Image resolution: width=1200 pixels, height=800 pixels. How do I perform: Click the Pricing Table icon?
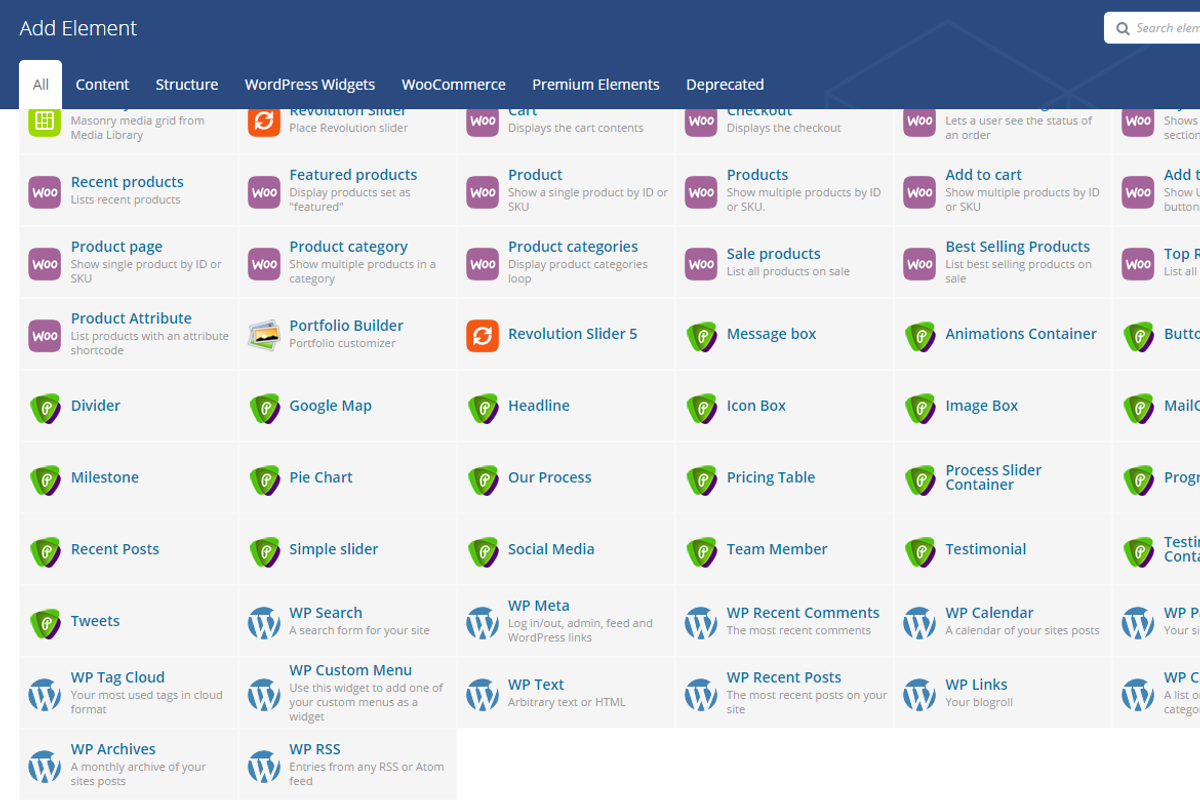pyautogui.click(x=701, y=479)
